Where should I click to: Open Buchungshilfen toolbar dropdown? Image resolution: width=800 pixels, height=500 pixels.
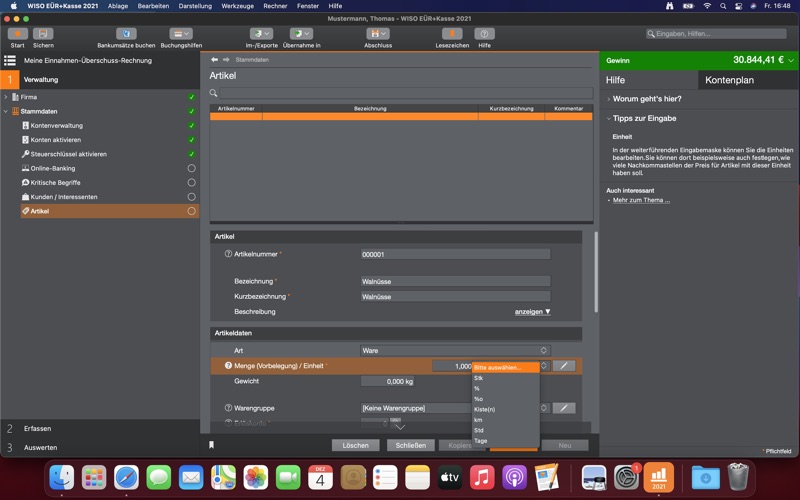click(181, 34)
